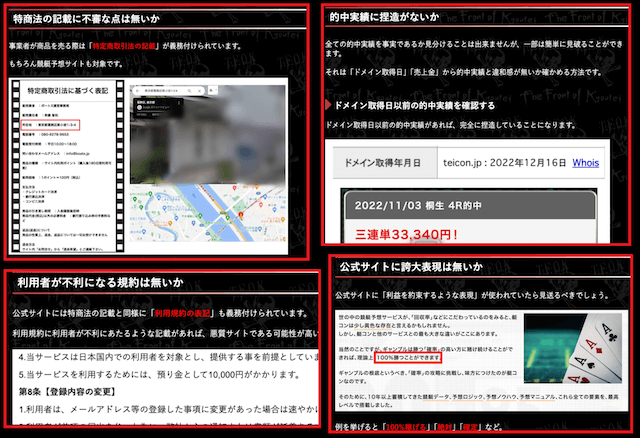
Task: Click the ドメイン取得年月日 table cell
Action: (x=385, y=163)
